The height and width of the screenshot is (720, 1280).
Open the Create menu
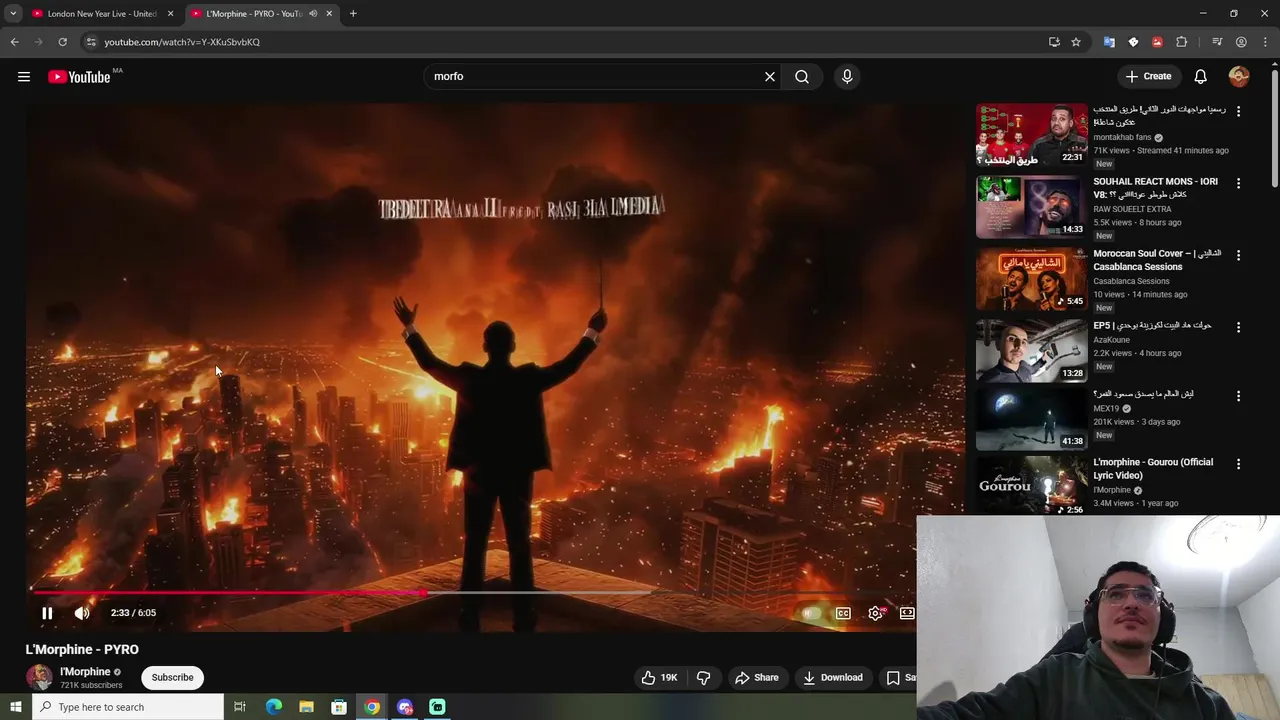(x=1148, y=76)
